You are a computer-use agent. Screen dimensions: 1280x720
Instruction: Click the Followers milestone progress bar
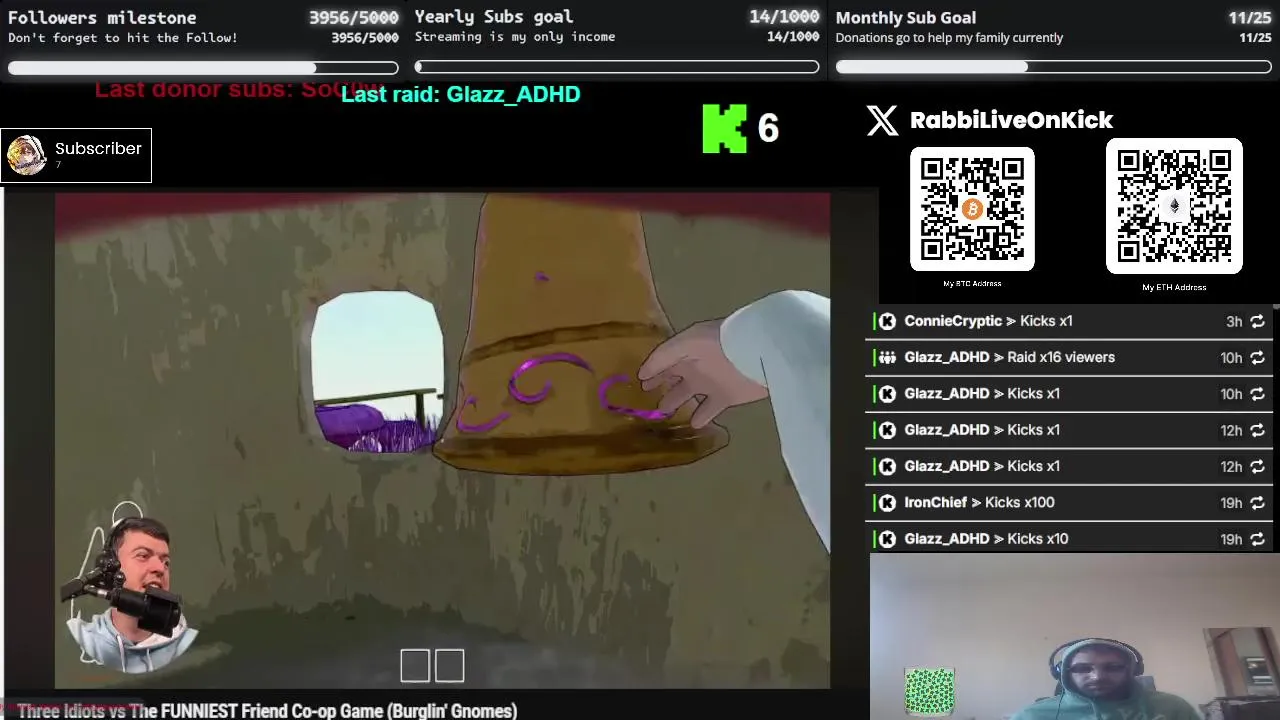click(203, 68)
